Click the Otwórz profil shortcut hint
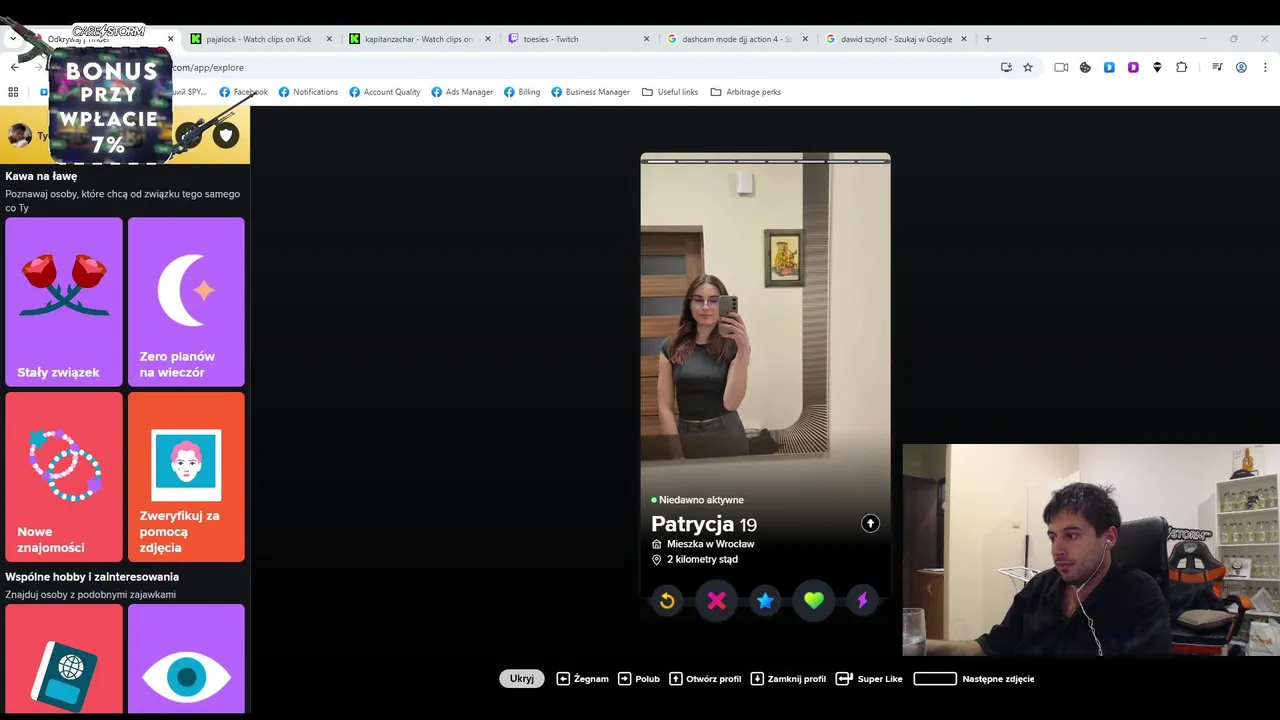 (x=705, y=678)
